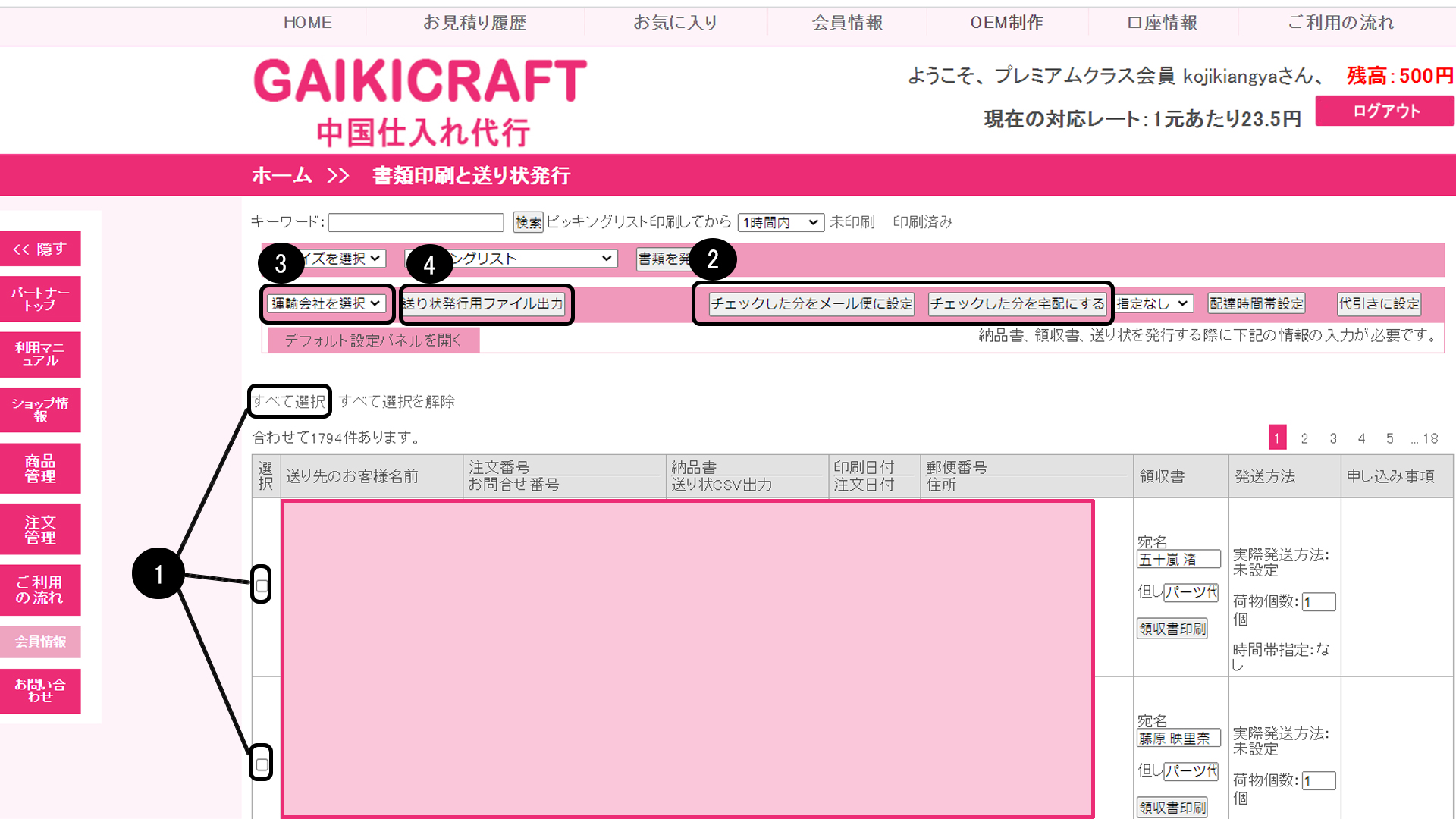
Task: Check the first order row's selection checkbox
Action: point(262,585)
